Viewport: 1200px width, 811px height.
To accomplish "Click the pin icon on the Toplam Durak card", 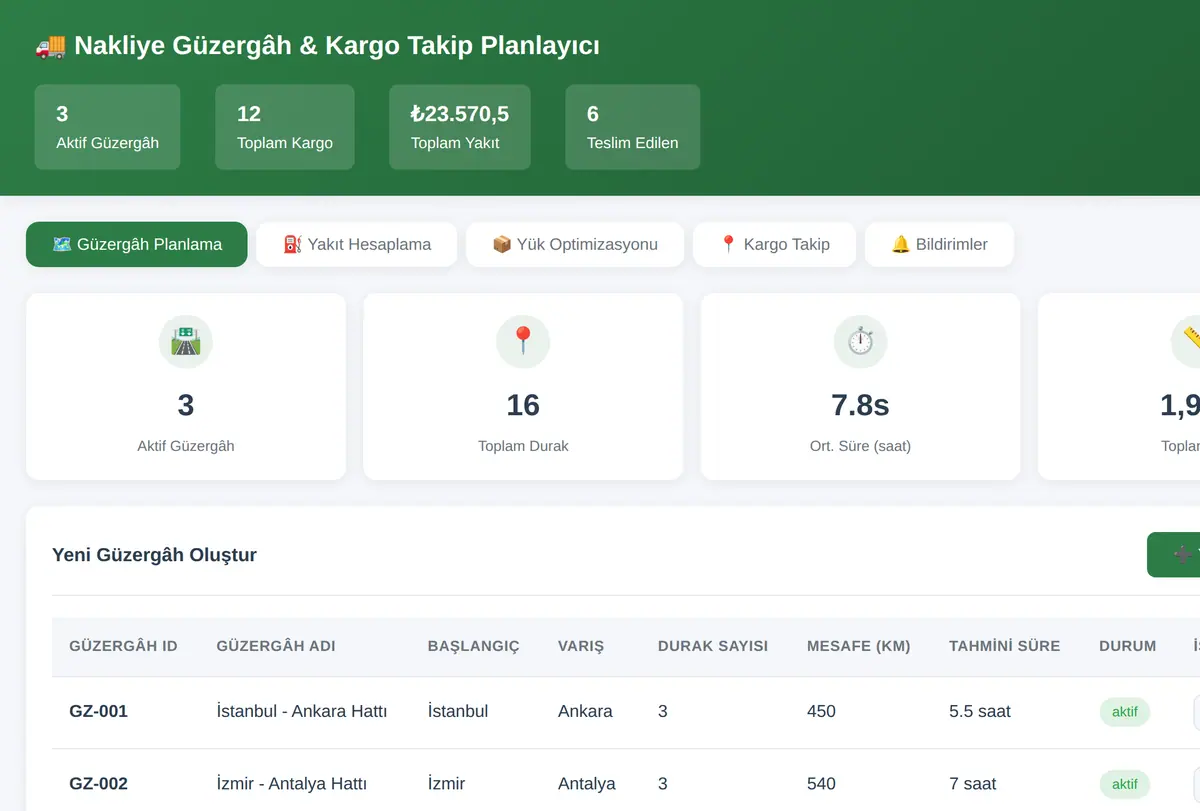I will 523,341.
